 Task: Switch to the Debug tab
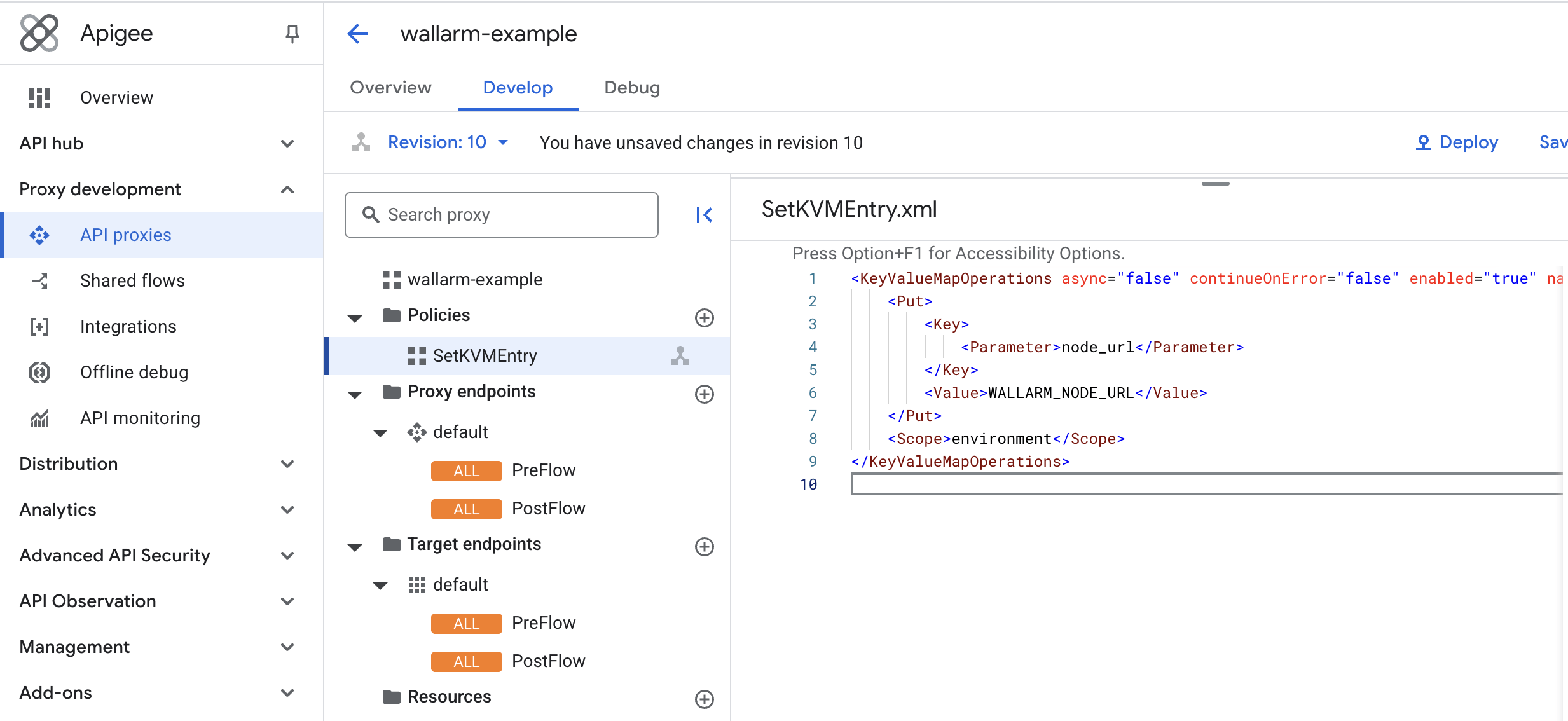click(631, 87)
